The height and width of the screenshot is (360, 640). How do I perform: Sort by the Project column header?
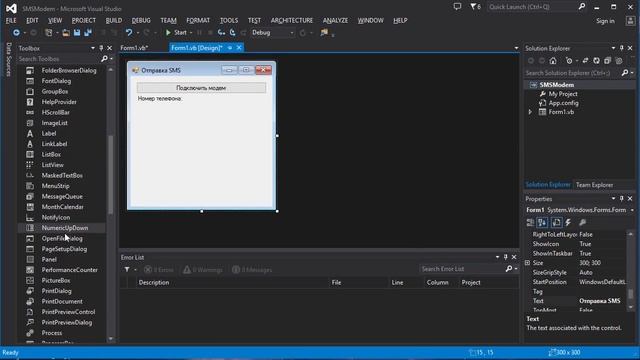tap(488, 282)
